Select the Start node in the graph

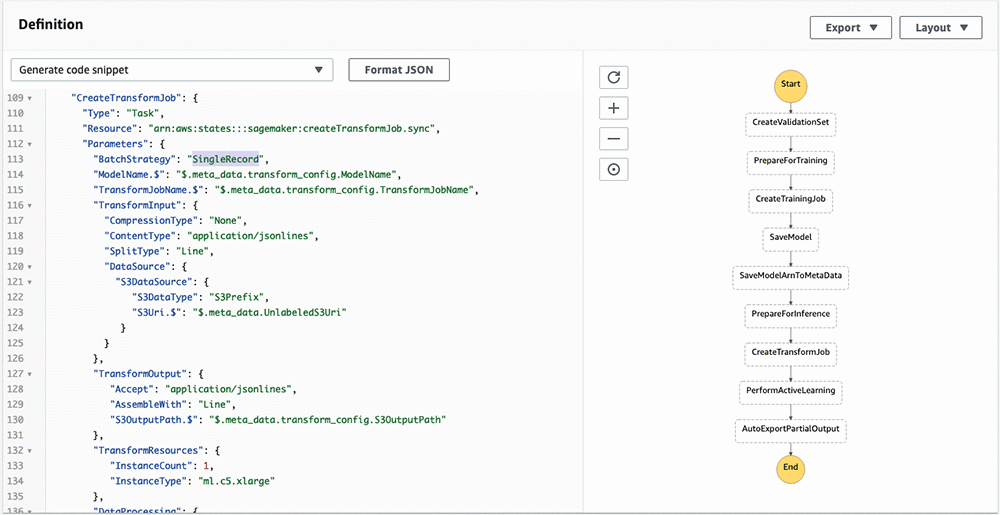click(x=790, y=85)
